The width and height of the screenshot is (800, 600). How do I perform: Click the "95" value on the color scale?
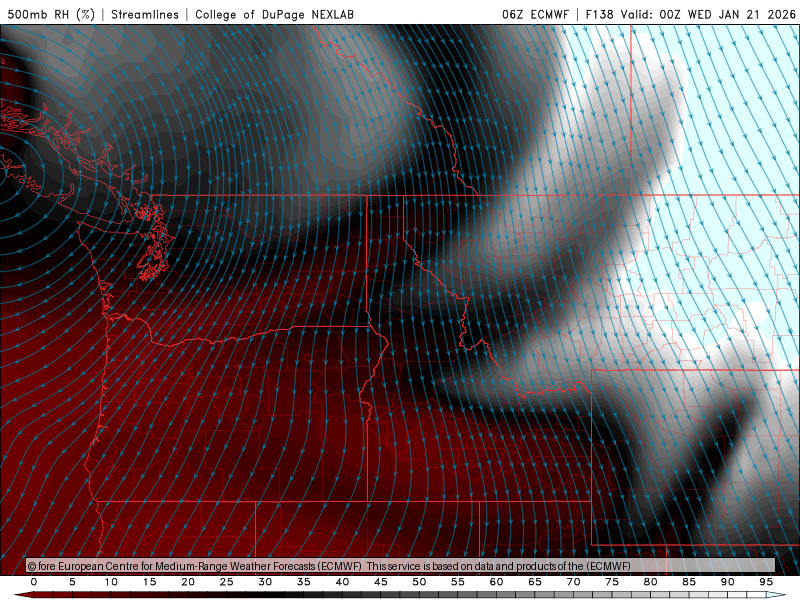(766, 582)
